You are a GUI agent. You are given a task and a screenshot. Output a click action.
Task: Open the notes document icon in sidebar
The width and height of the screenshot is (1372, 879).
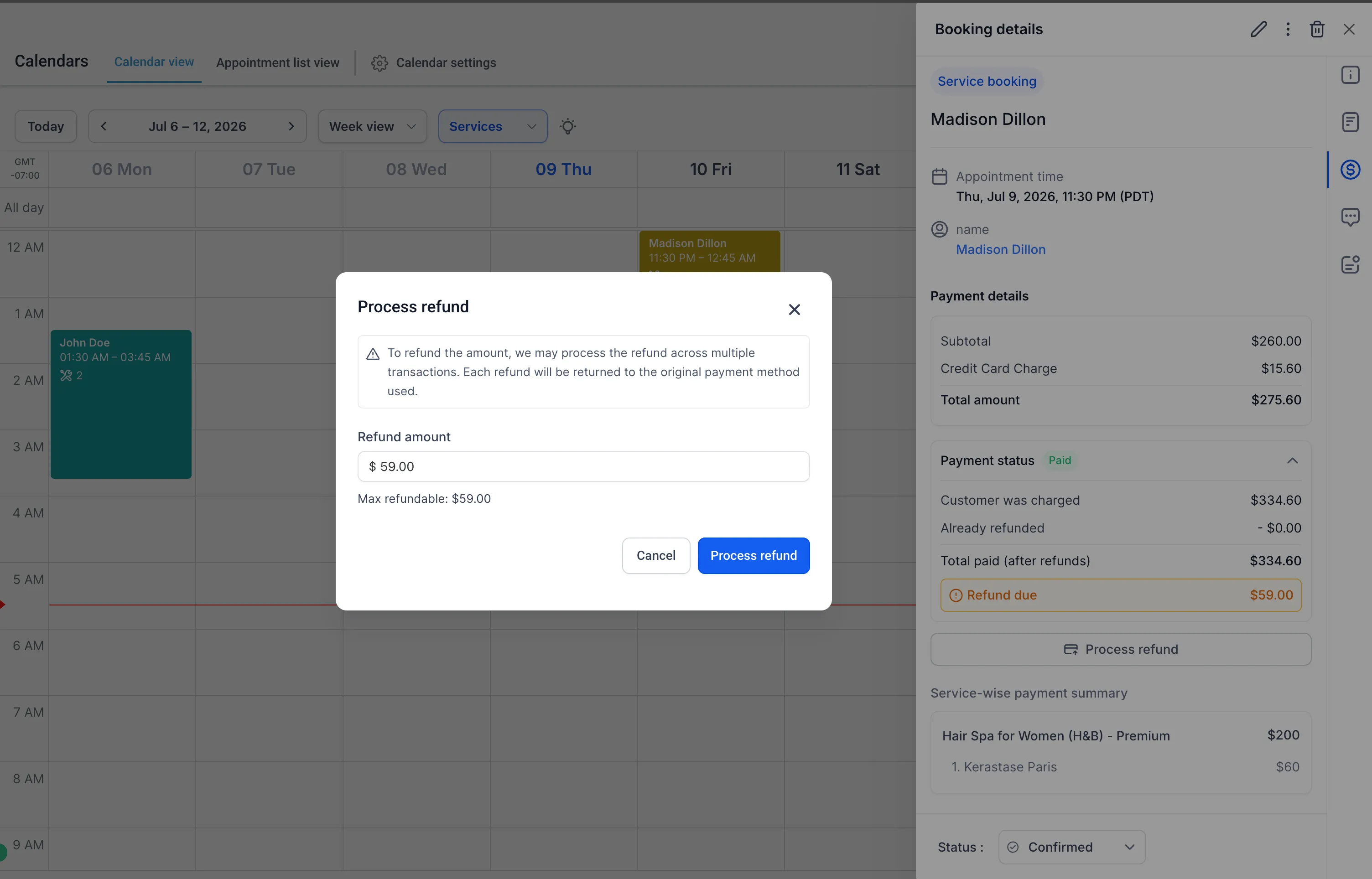[1350, 122]
